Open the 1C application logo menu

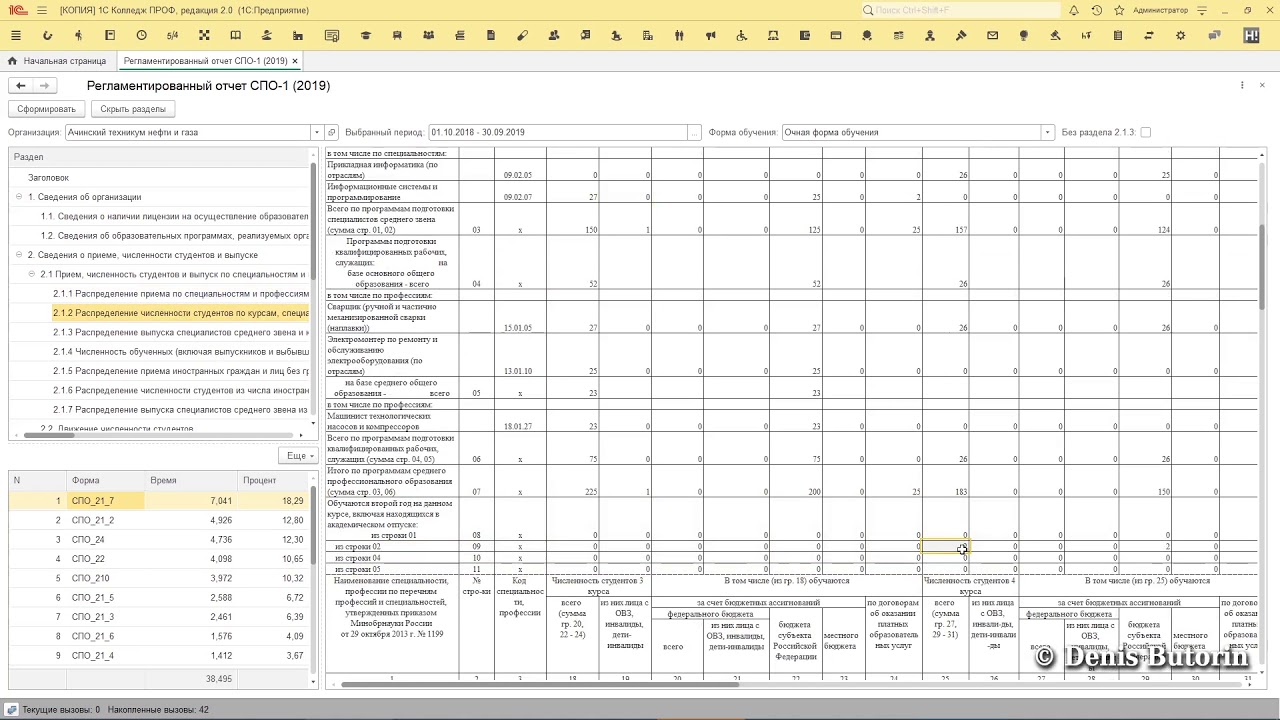coord(16,10)
